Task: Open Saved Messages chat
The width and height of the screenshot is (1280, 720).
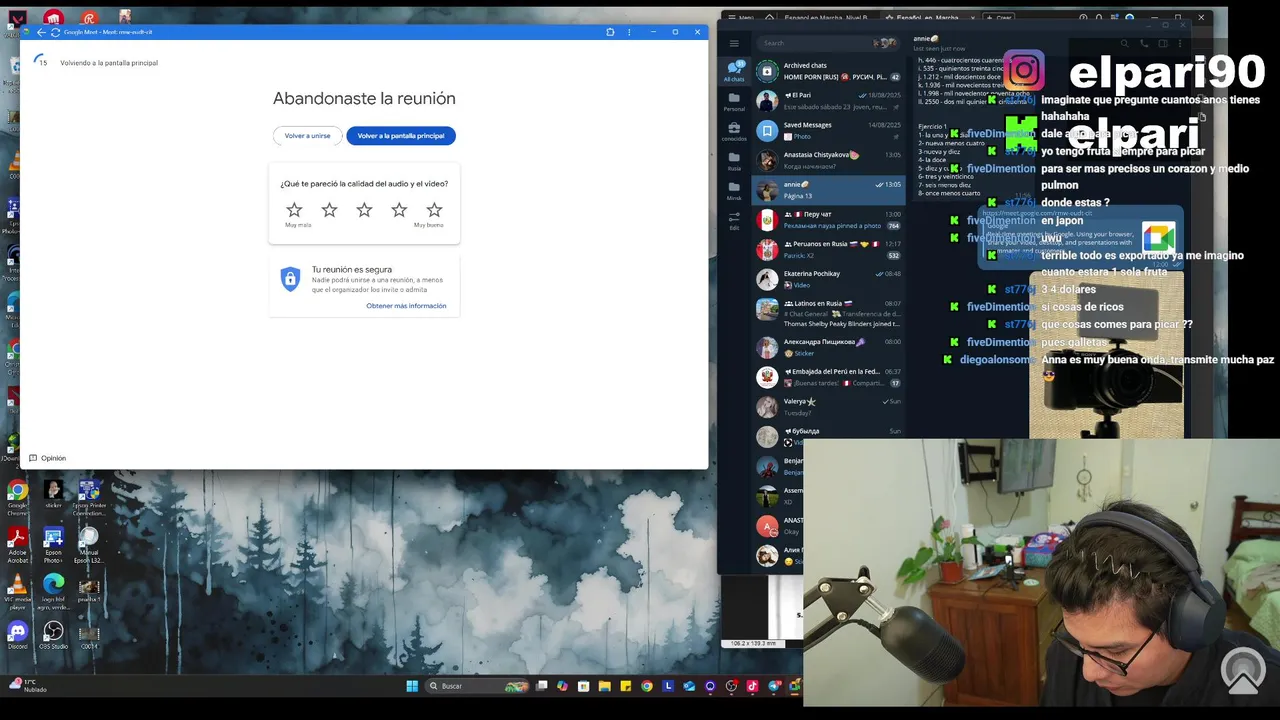Action: click(x=828, y=131)
